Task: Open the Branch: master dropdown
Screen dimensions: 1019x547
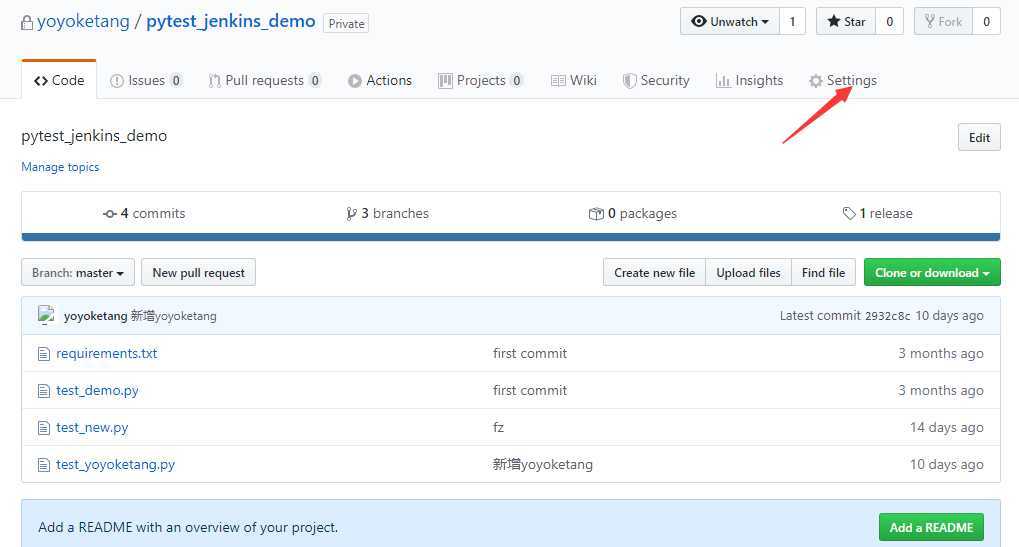Action: [78, 272]
